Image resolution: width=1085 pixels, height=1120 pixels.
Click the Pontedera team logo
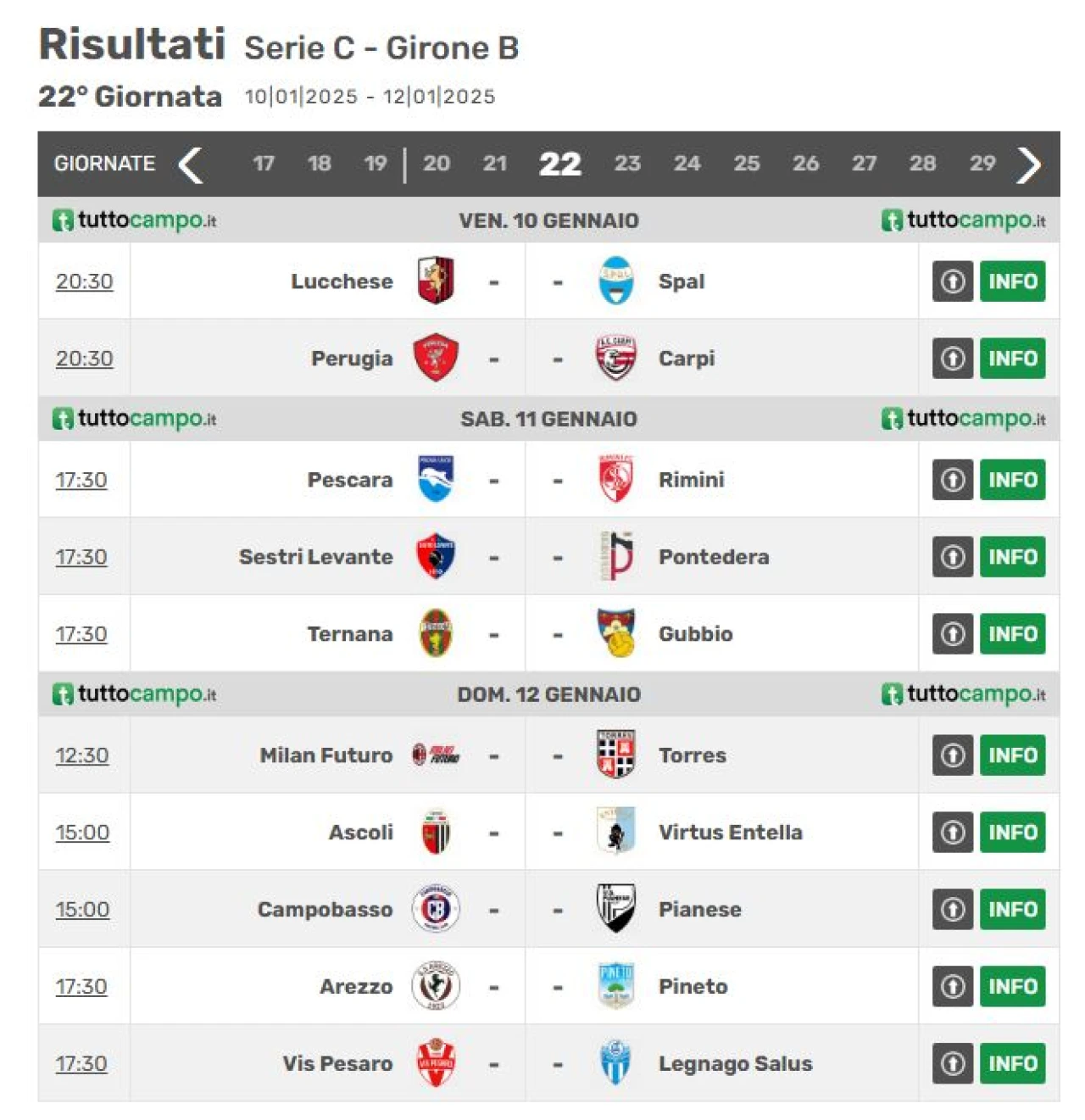(x=616, y=556)
